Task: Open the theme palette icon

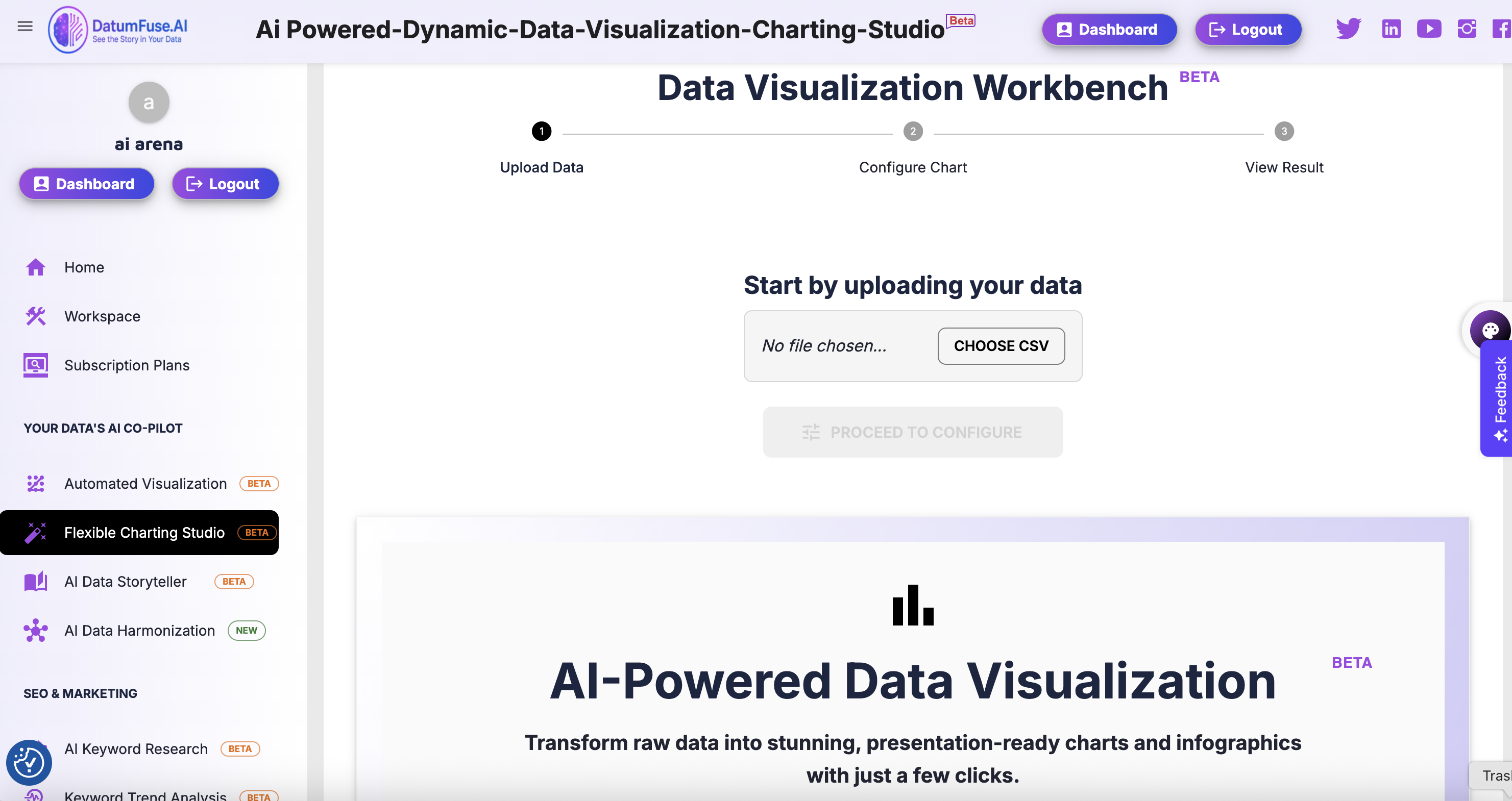Action: tap(1490, 331)
